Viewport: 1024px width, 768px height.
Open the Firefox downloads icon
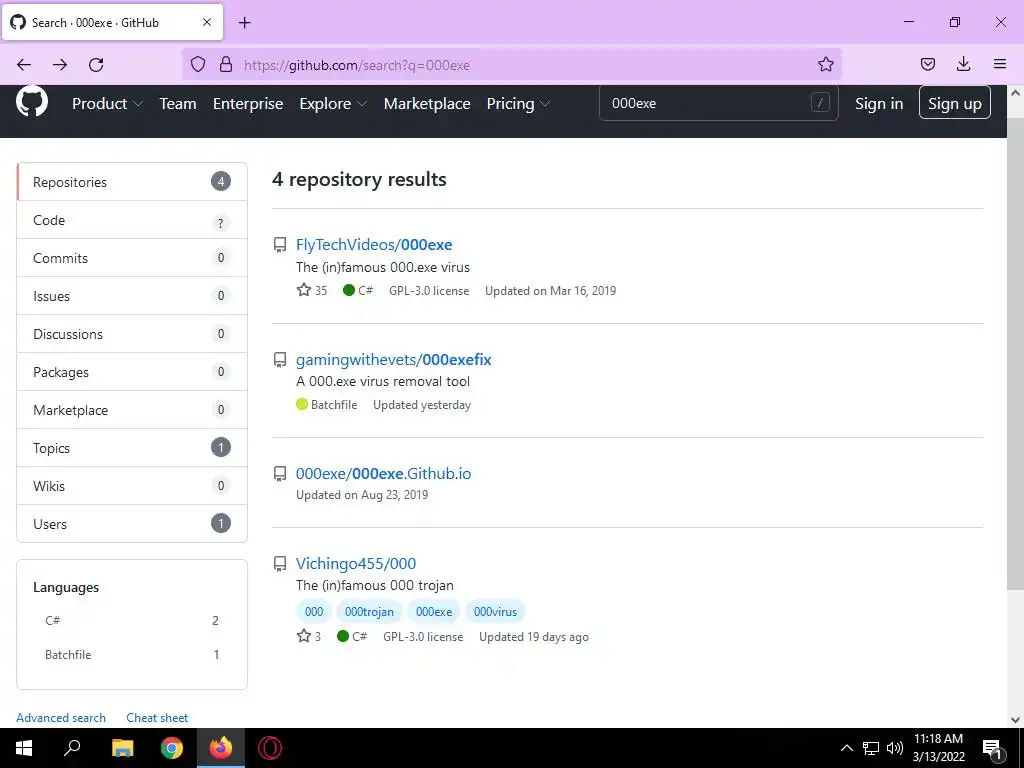(x=963, y=64)
